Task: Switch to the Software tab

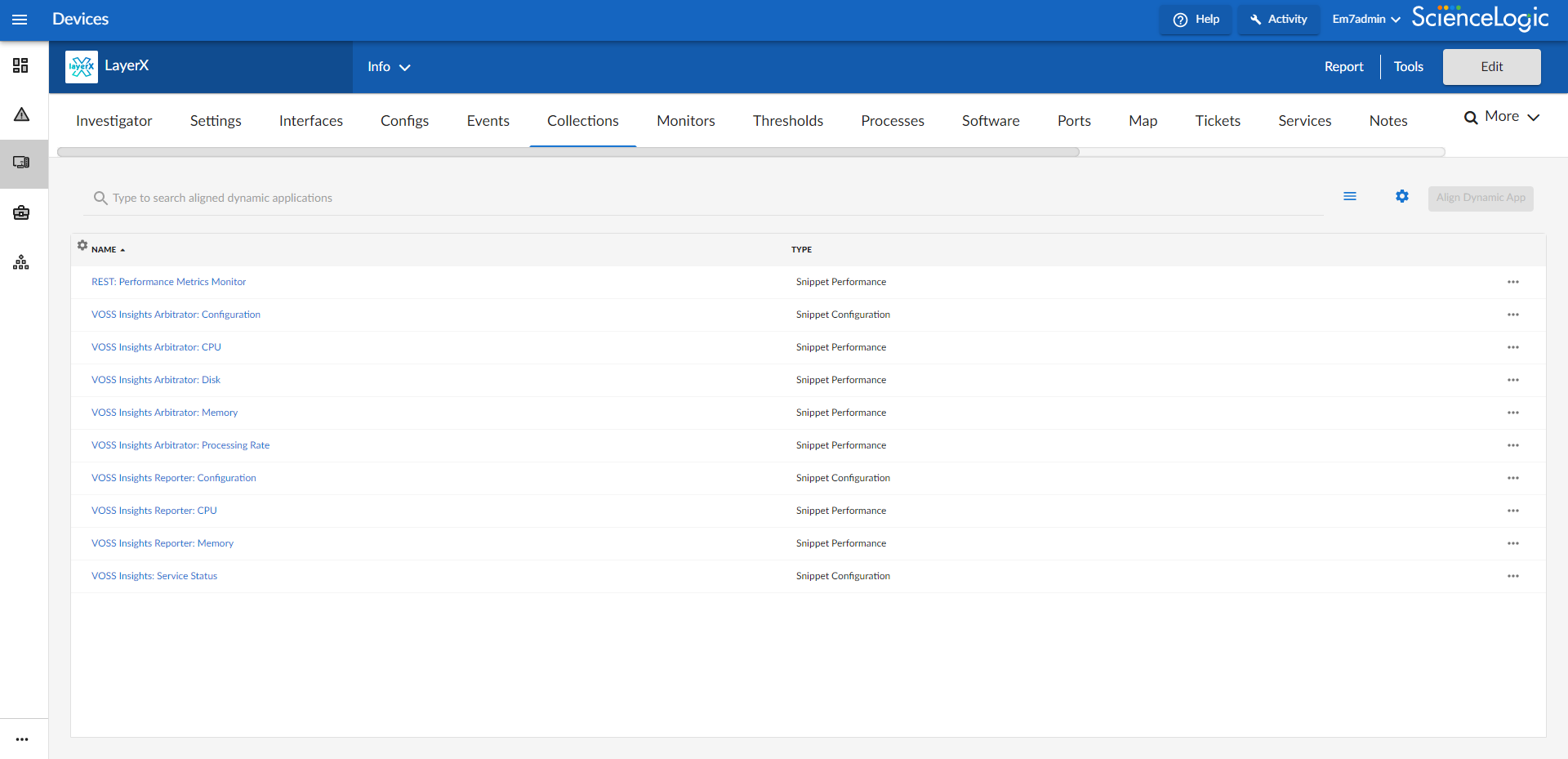Action: (x=991, y=121)
